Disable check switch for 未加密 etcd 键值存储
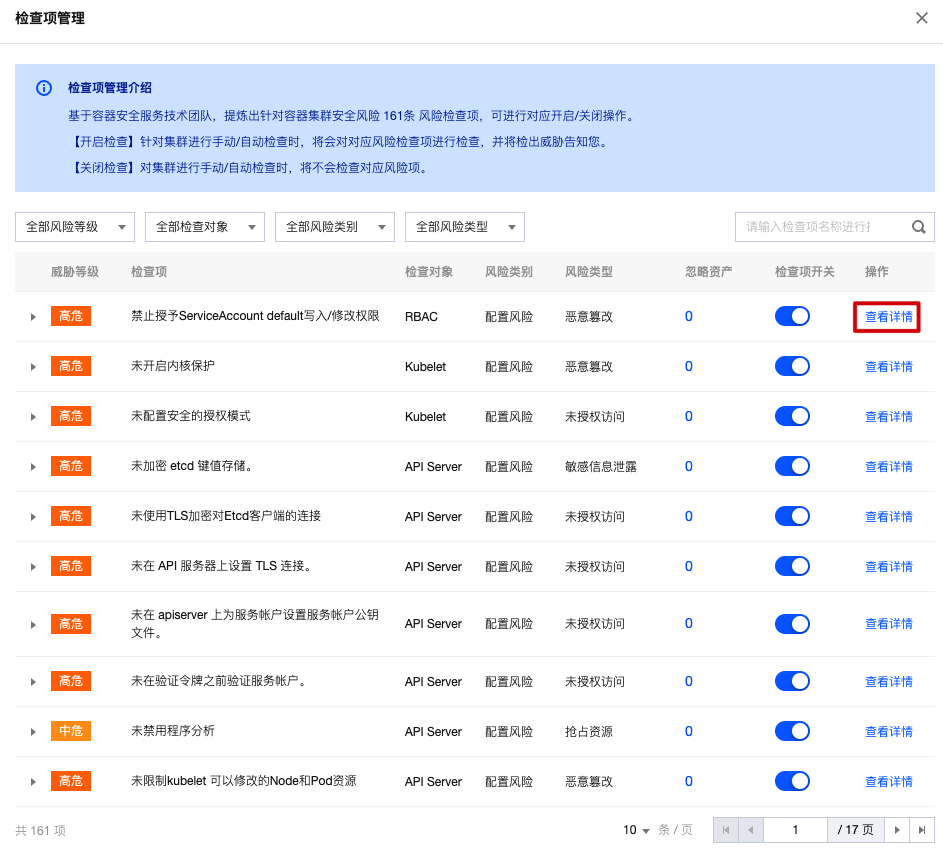 [792, 466]
